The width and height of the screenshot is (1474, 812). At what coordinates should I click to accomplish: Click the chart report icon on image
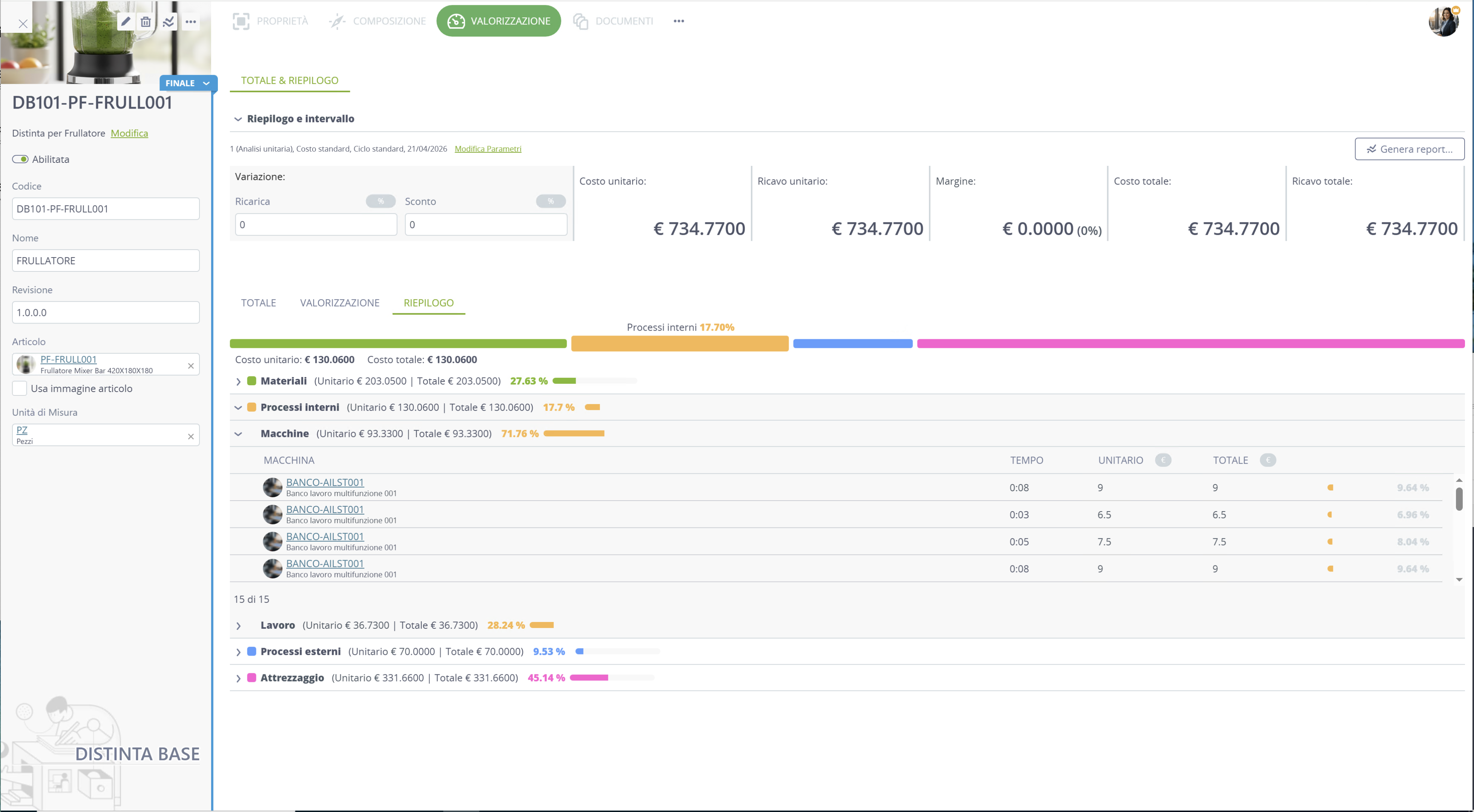click(x=168, y=22)
